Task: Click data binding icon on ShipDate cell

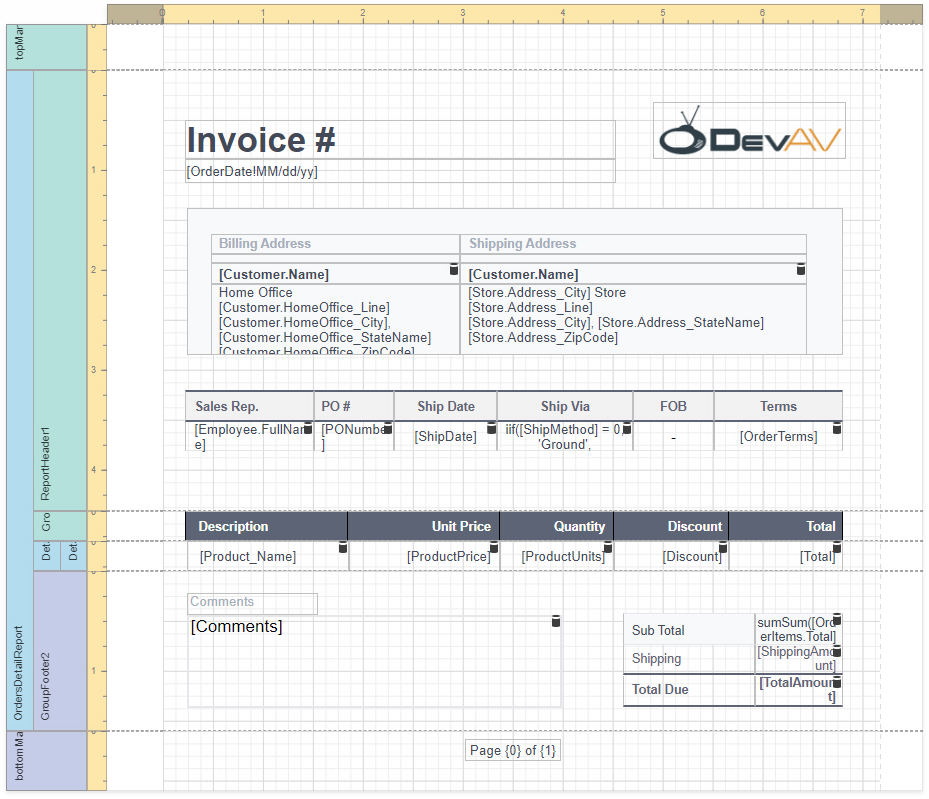Action: click(x=491, y=429)
